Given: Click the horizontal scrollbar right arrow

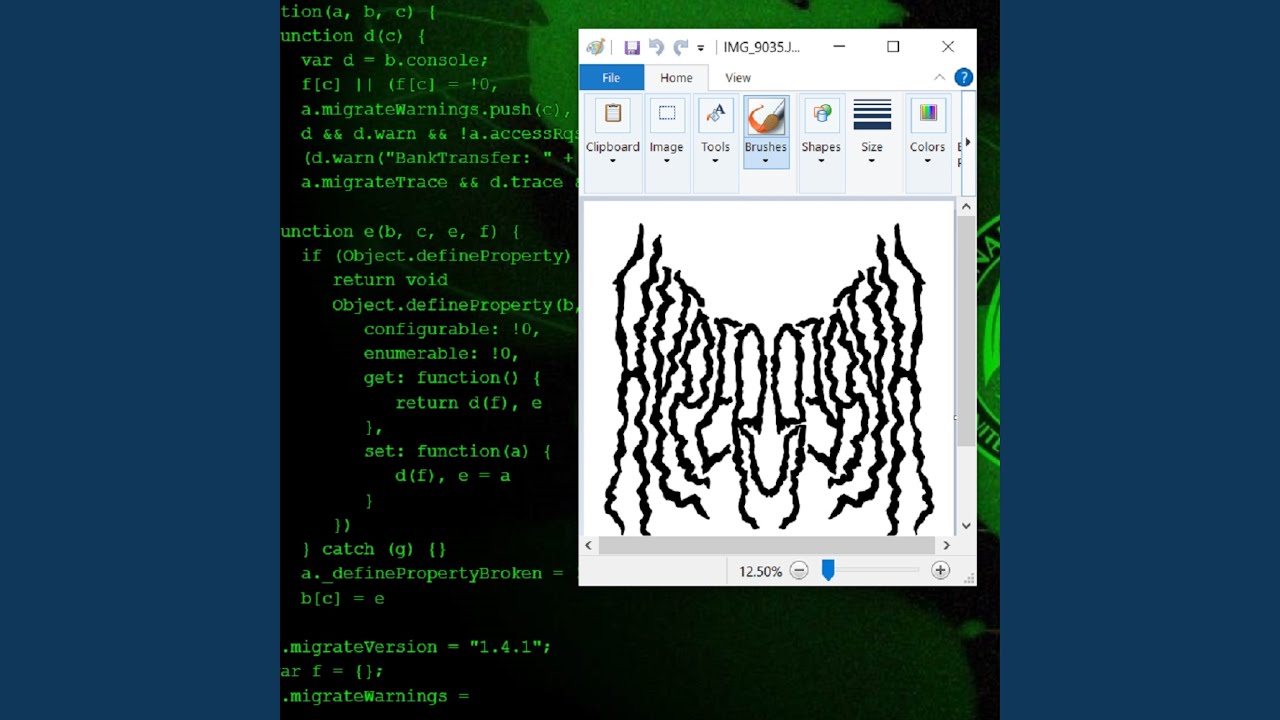Looking at the screenshot, I should (x=946, y=545).
